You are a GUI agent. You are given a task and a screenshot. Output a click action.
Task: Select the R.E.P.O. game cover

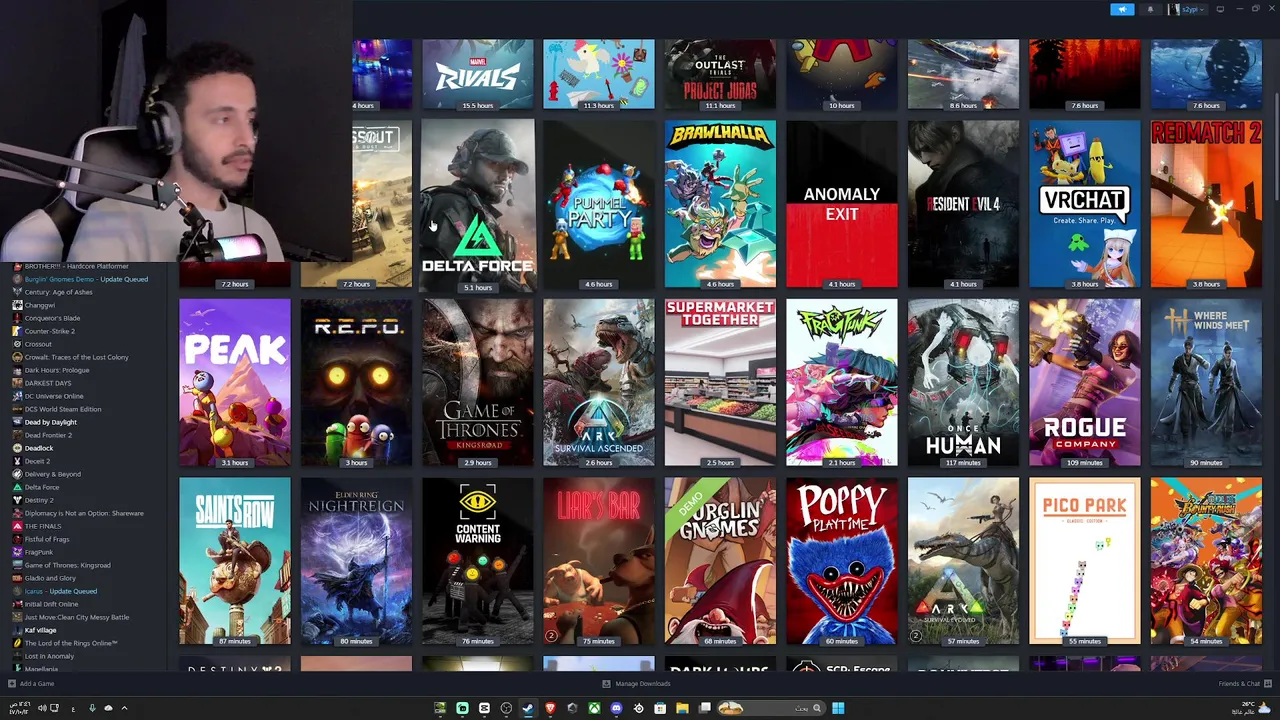(356, 382)
